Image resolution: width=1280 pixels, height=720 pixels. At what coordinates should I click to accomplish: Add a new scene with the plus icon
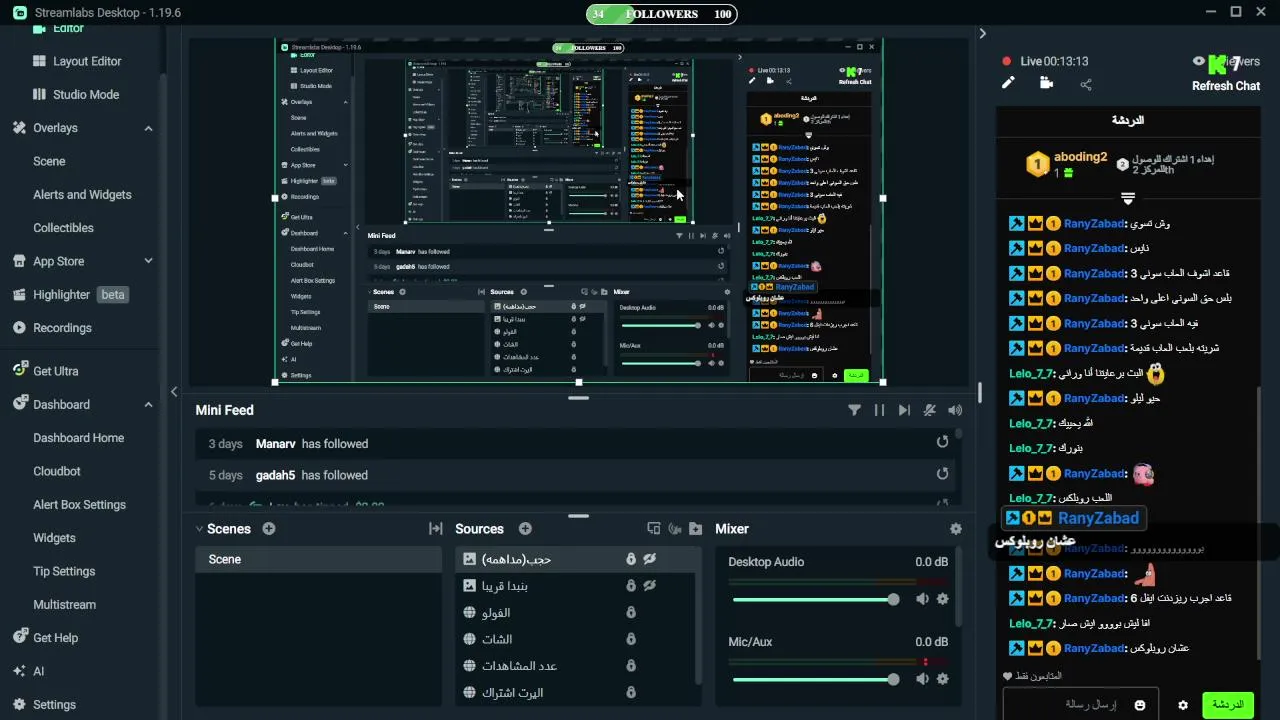268,529
